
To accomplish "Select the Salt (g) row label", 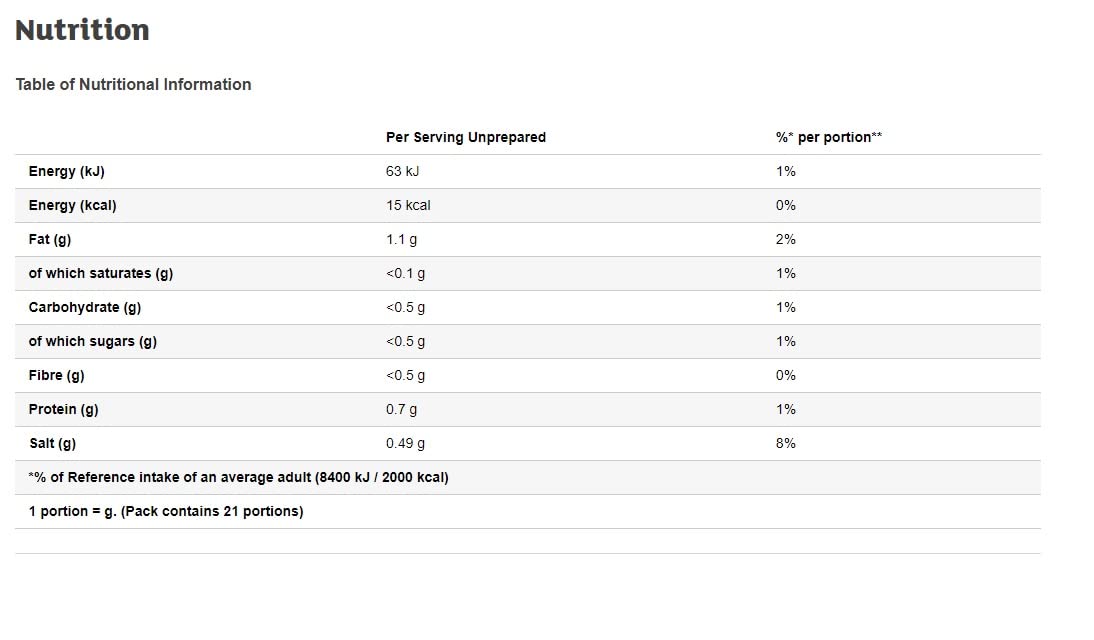I will point(52,444).
